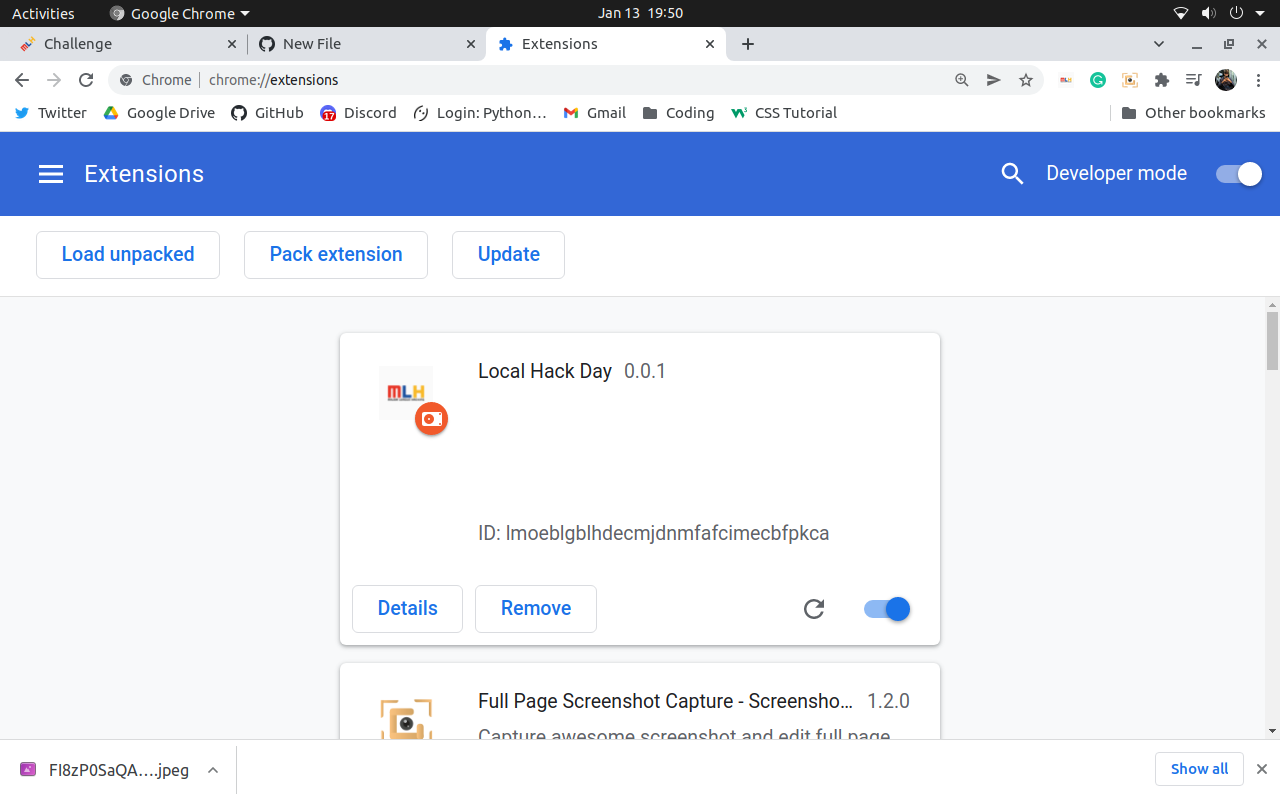Click the profile avatar icon
Screen dimensions: 1280x800
pos(1226,80)
